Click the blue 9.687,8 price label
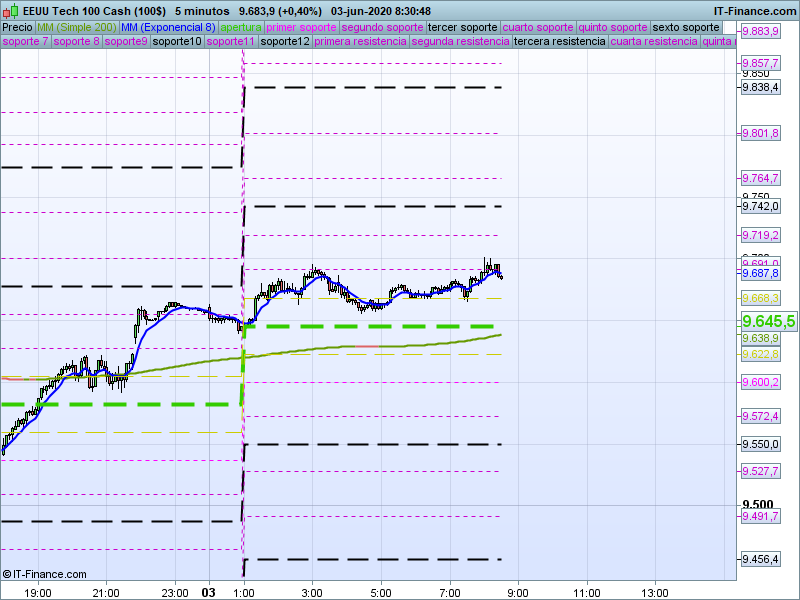Viewport: 800px width, 600px height. (x=760, y=273)
